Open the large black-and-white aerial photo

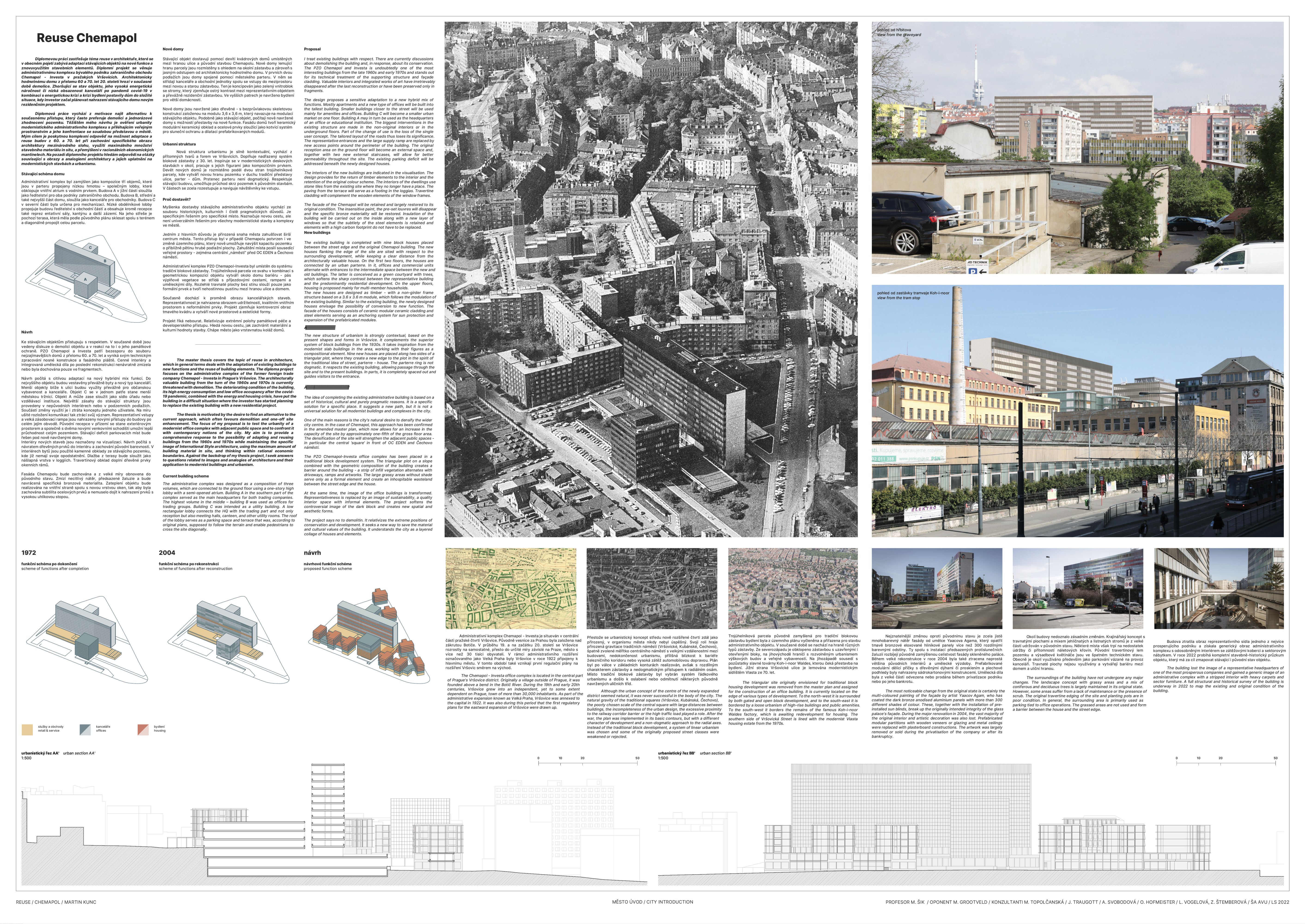[651, 279]
